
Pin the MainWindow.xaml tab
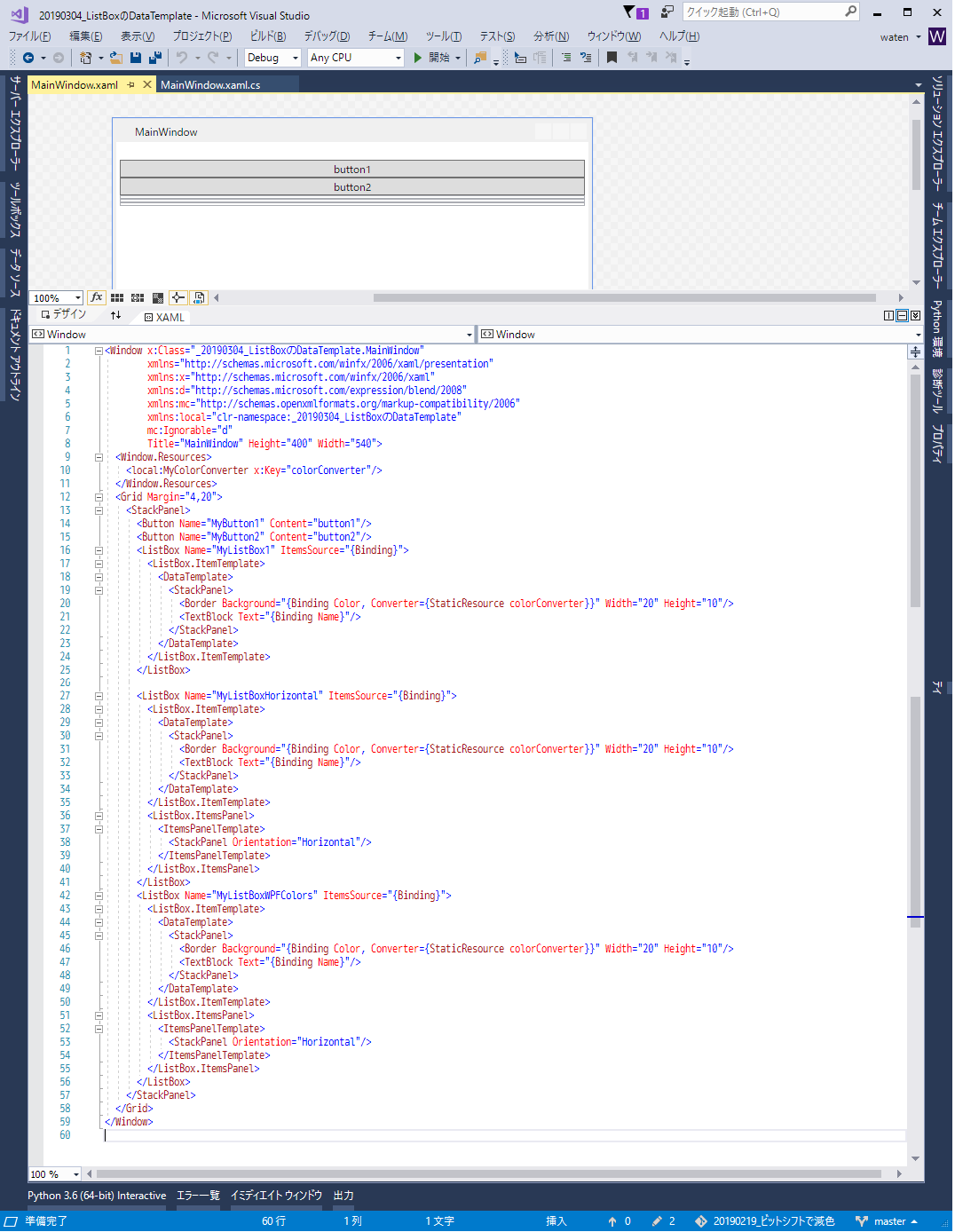click(x=130, y=85)
